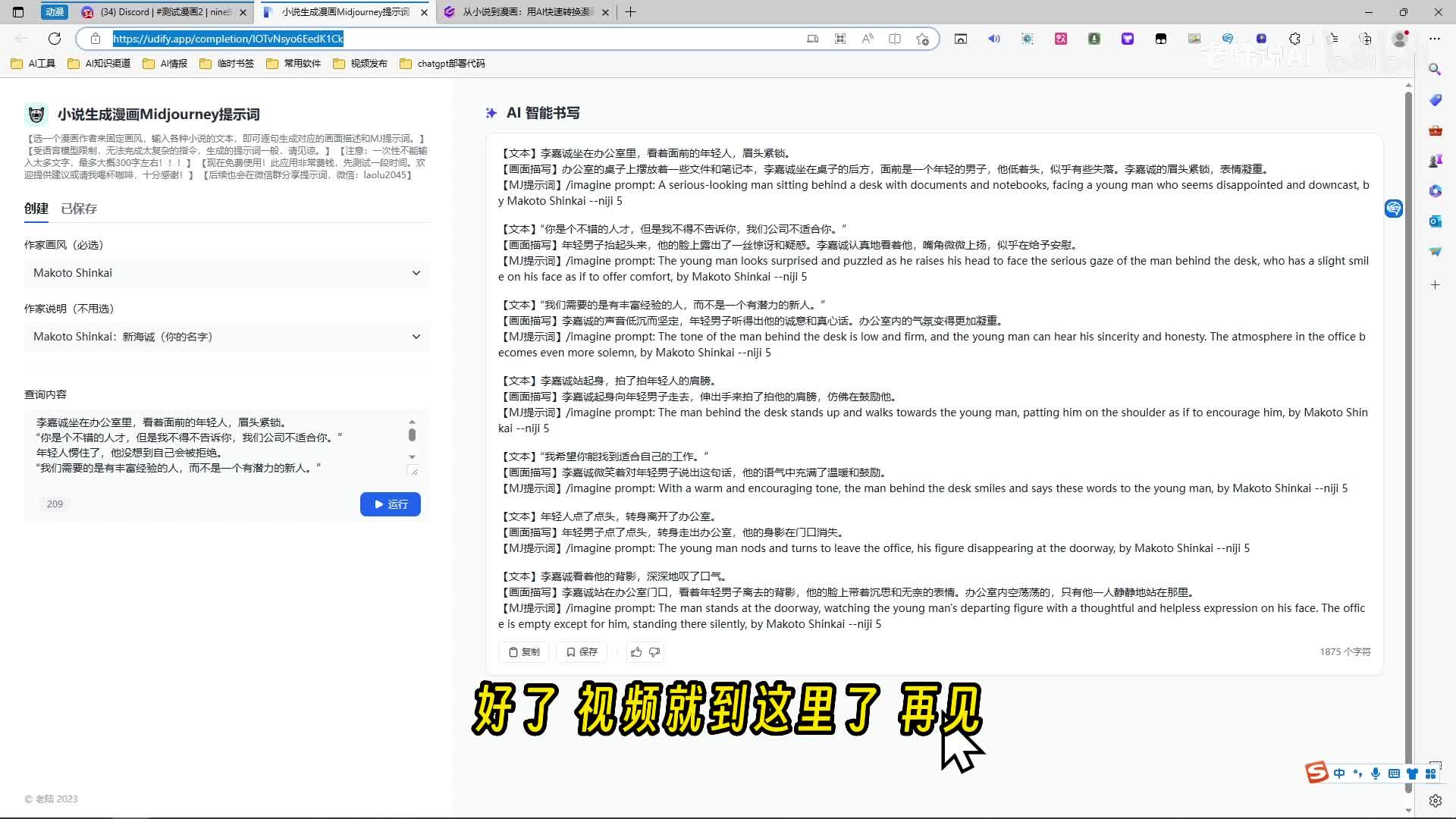The image size is (1456, 819).
Task: Open browser settings ellipsis menu
Action: click(x=1435, y=39)
